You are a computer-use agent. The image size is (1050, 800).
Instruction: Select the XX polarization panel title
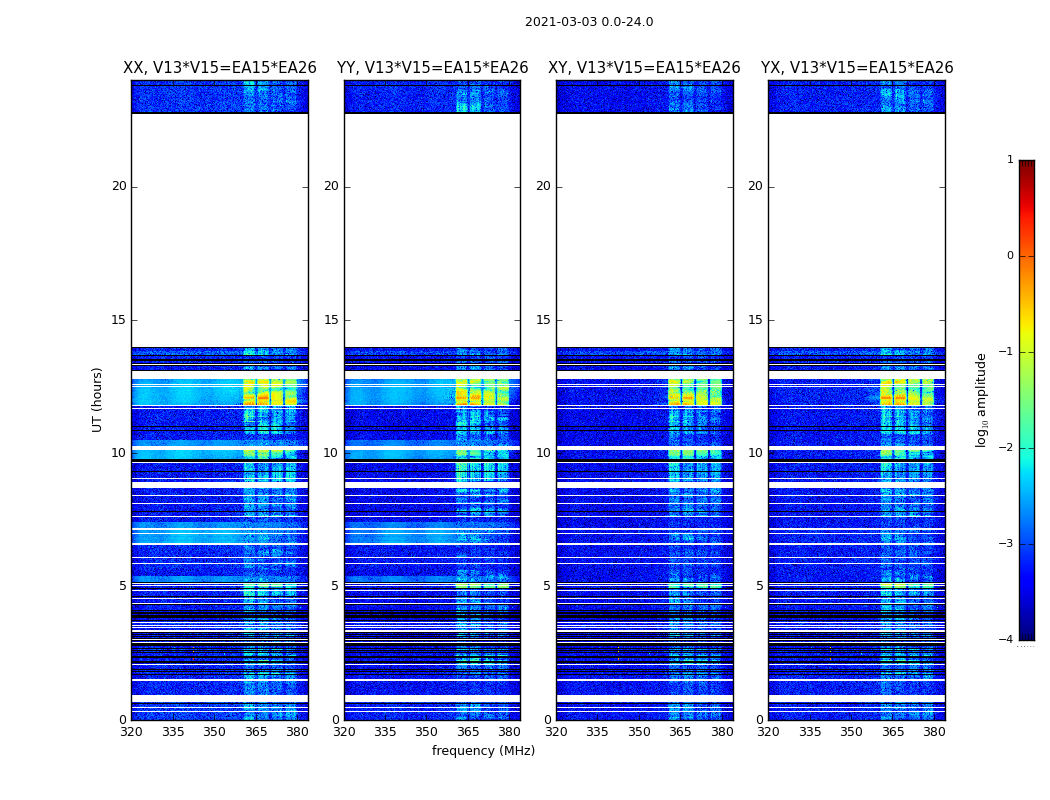pyautogui.click(x=219, y=68)
